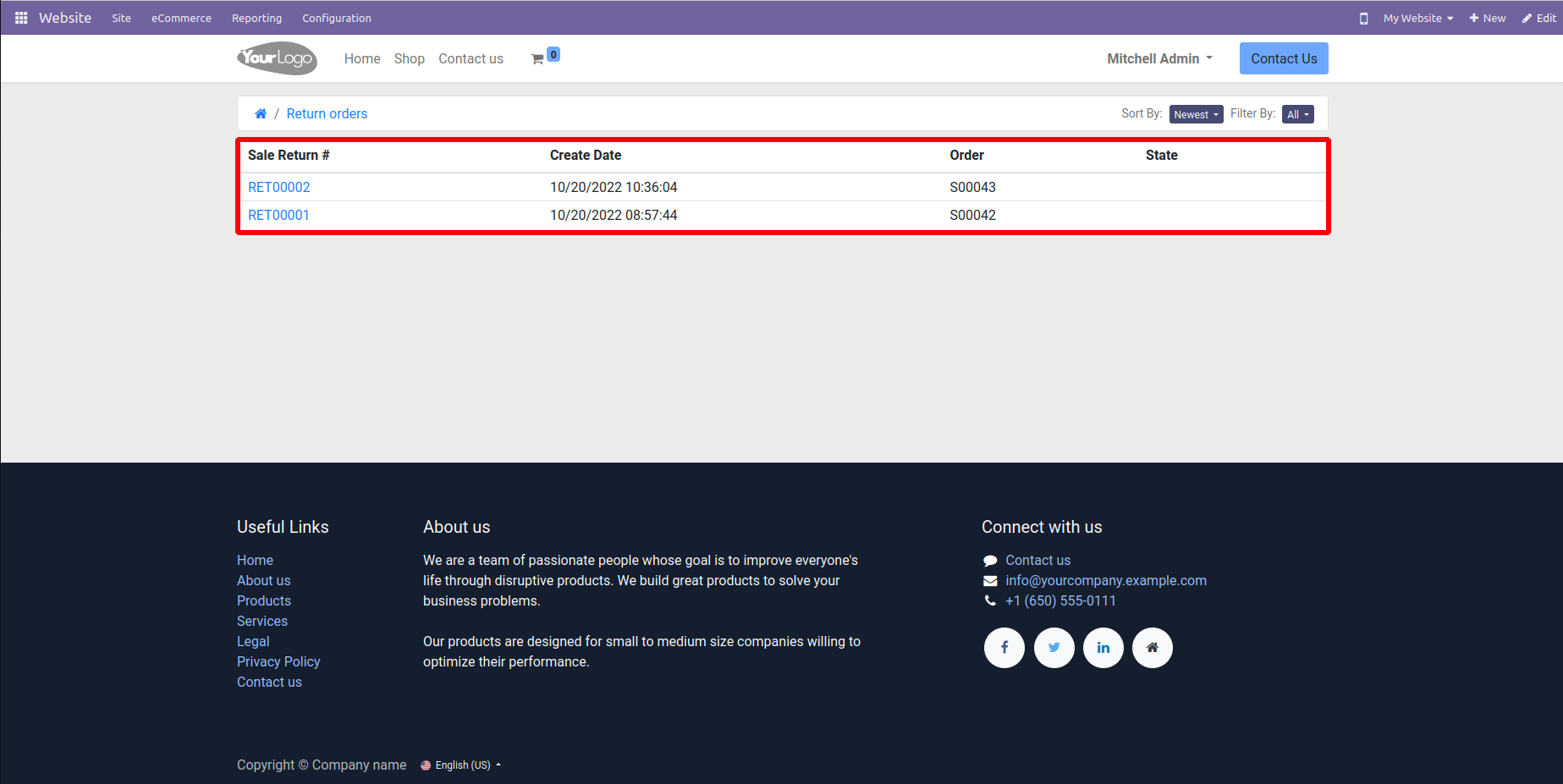
Task: Click order number S00043
Action: pos(972,187)
